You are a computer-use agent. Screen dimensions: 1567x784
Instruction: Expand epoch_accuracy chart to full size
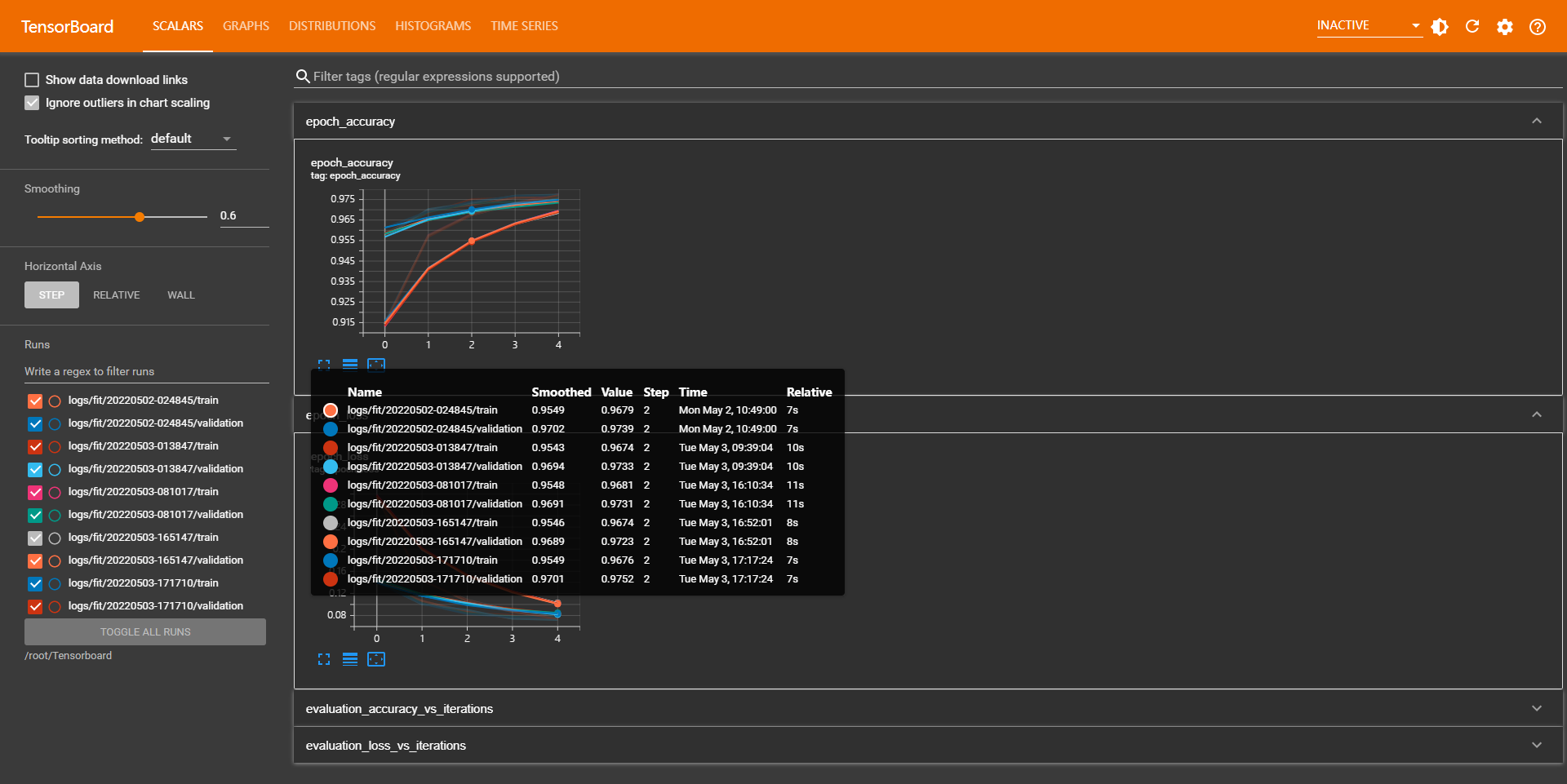[324, 365]
